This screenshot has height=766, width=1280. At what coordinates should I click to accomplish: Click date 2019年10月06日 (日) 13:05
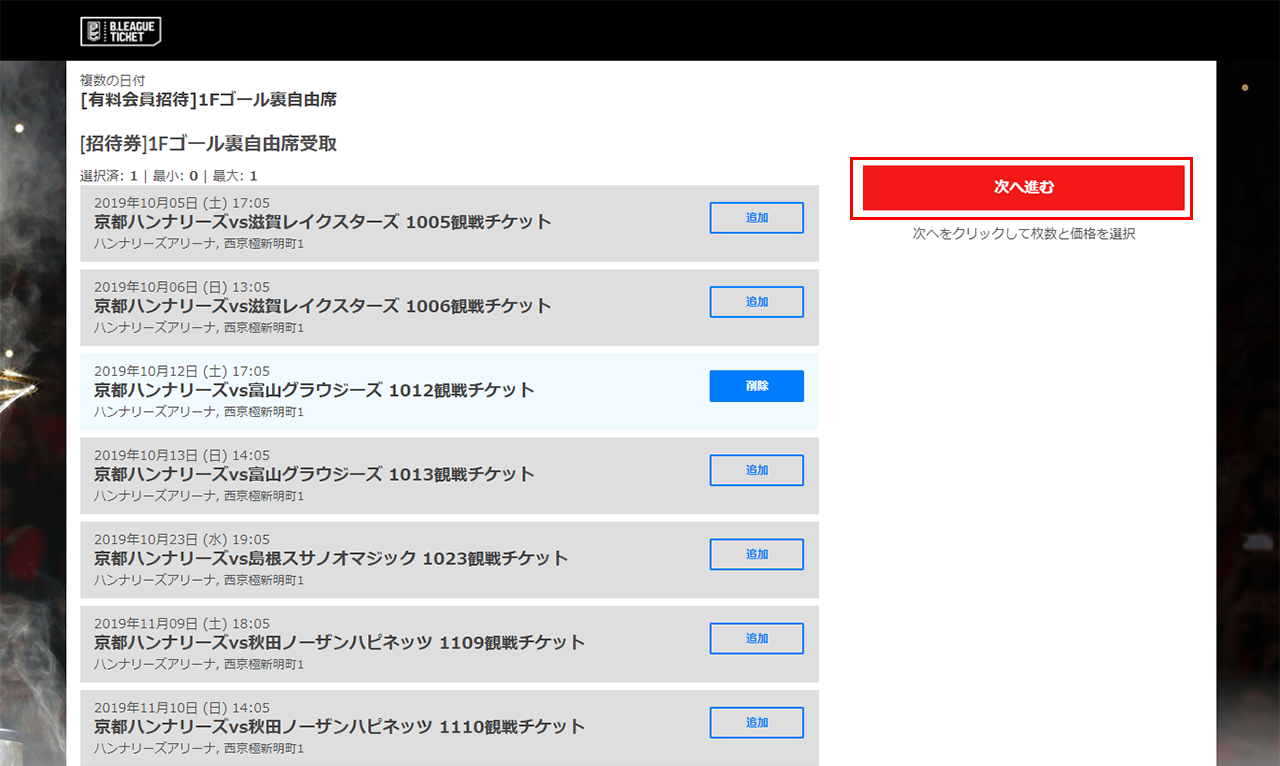(182, 287)
